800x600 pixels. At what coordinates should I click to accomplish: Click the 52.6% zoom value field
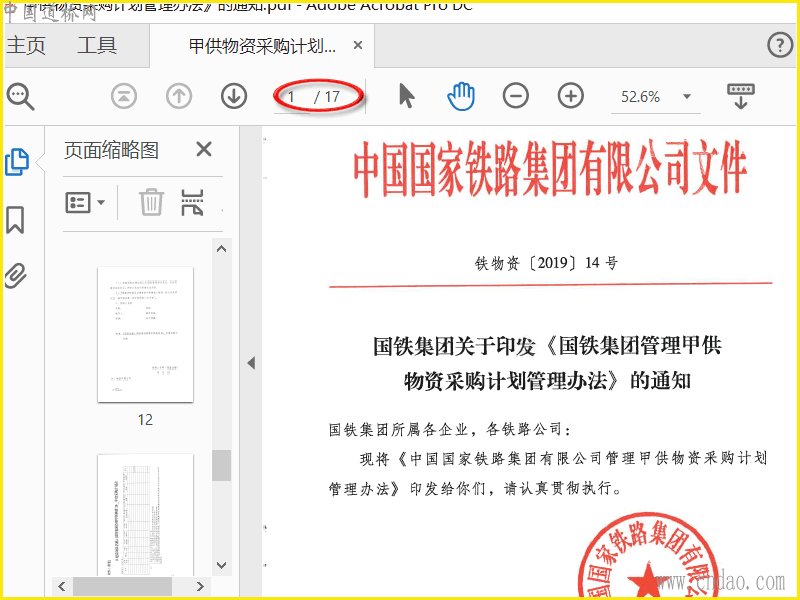pos(640,96)
